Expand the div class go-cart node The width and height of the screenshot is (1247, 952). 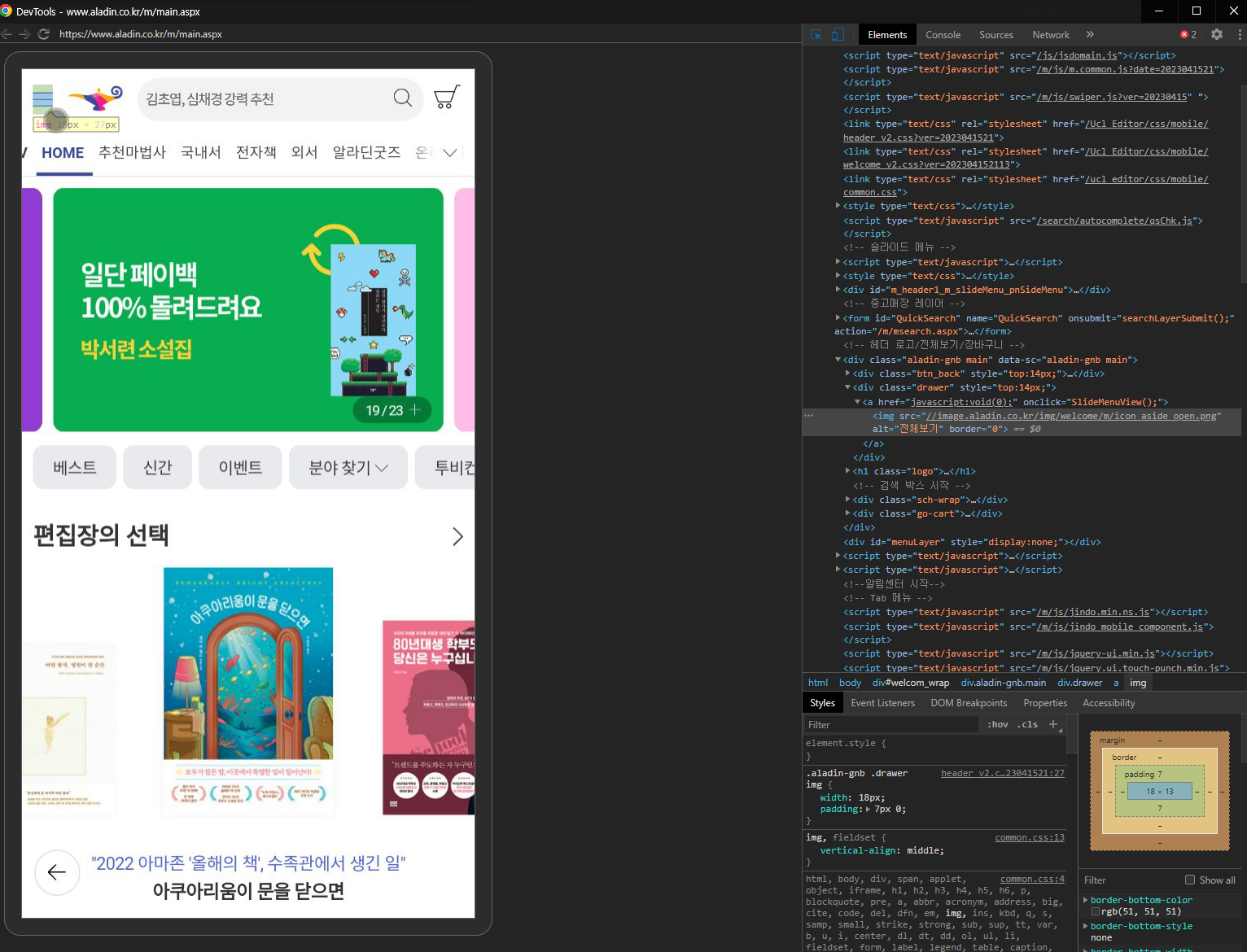point(847,513)
